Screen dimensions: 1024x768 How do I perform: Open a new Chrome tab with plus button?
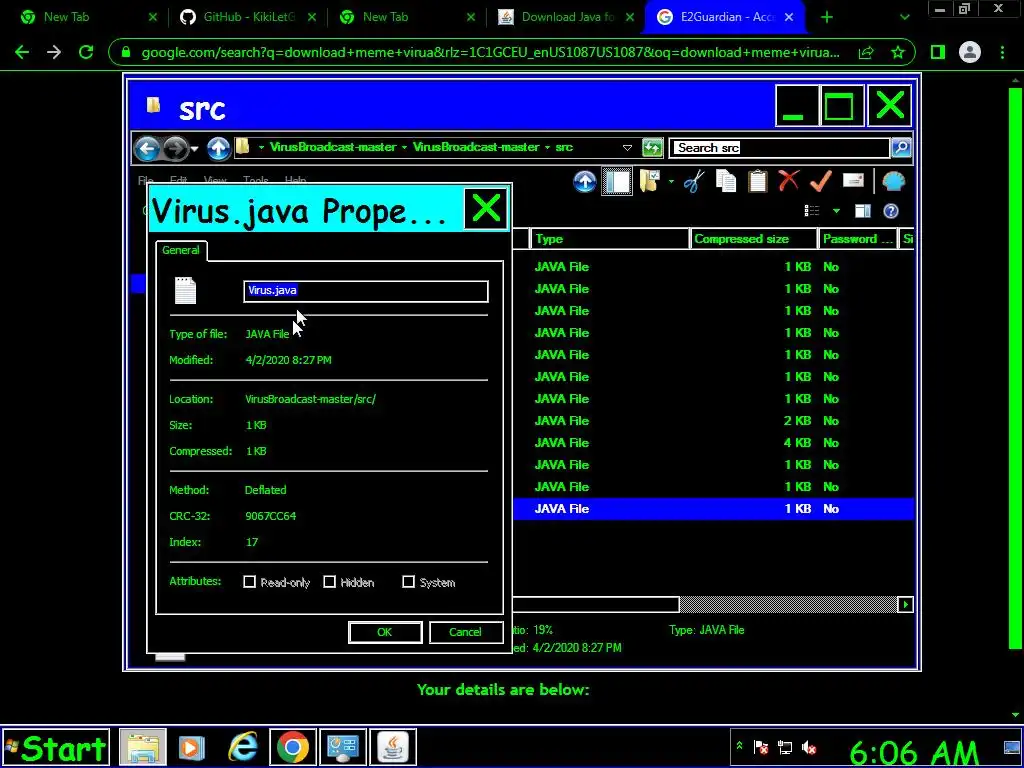[827, 18]
